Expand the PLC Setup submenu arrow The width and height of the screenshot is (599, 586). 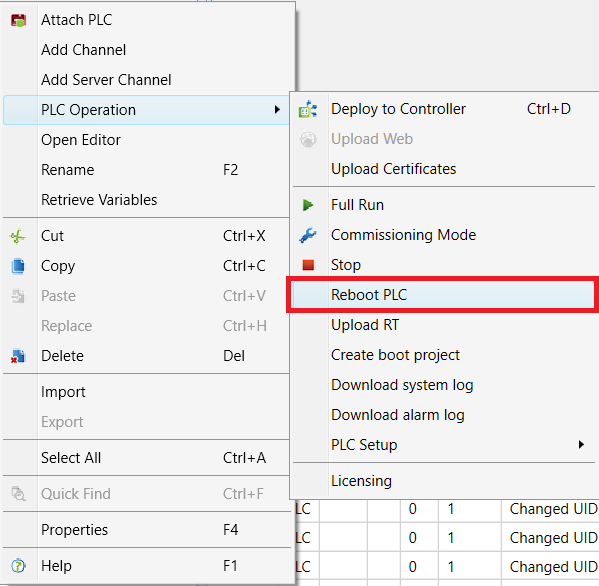581,445
